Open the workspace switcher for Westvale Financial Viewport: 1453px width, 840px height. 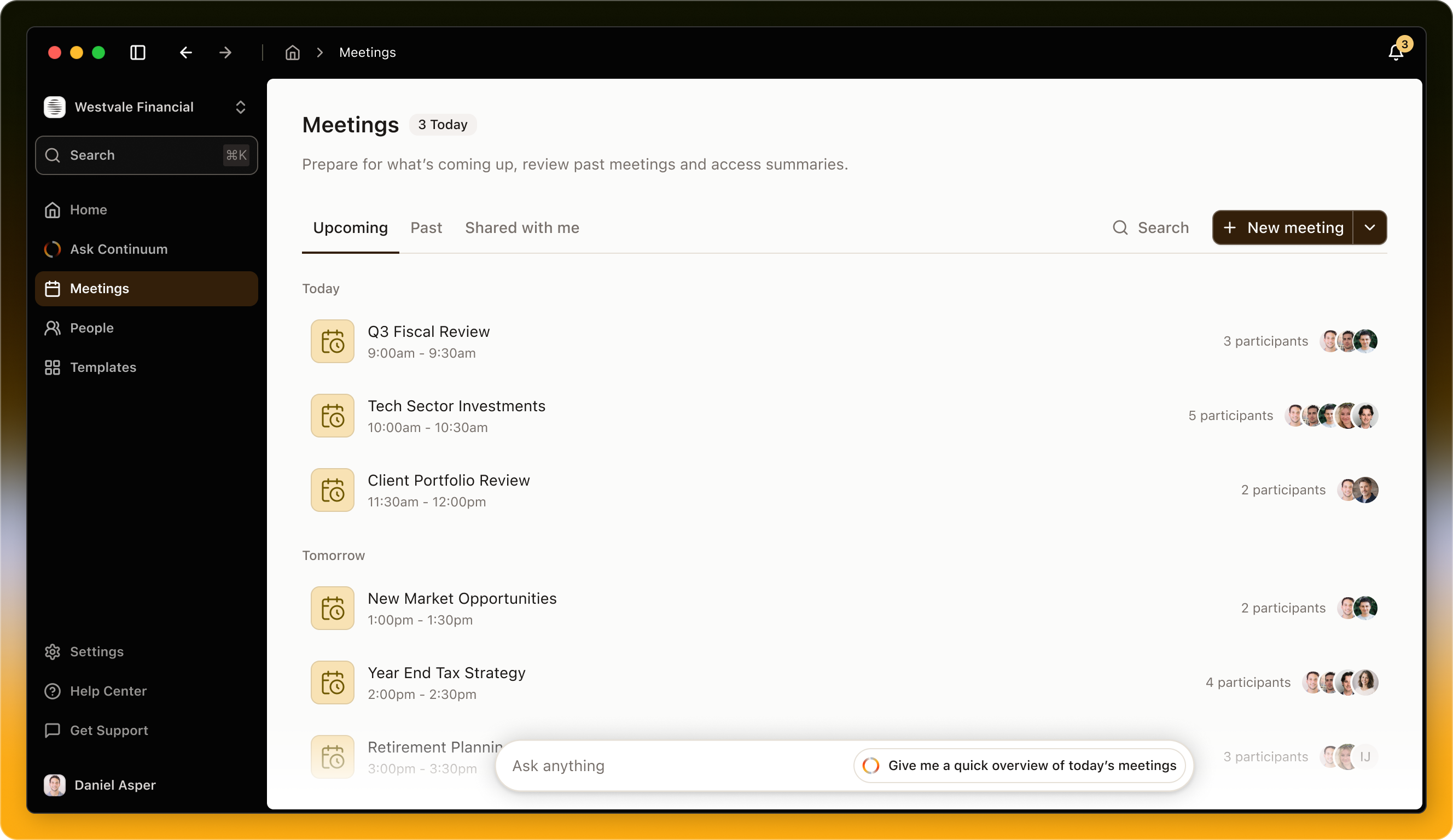pos(241,107)
